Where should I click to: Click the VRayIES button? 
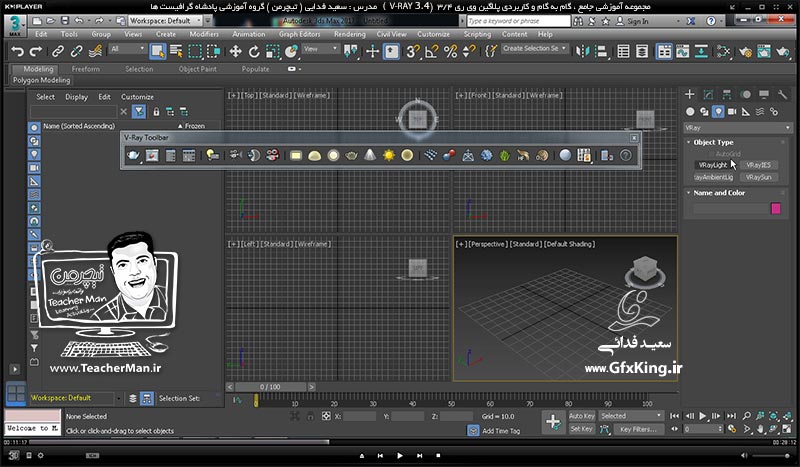tap(759, 165)
